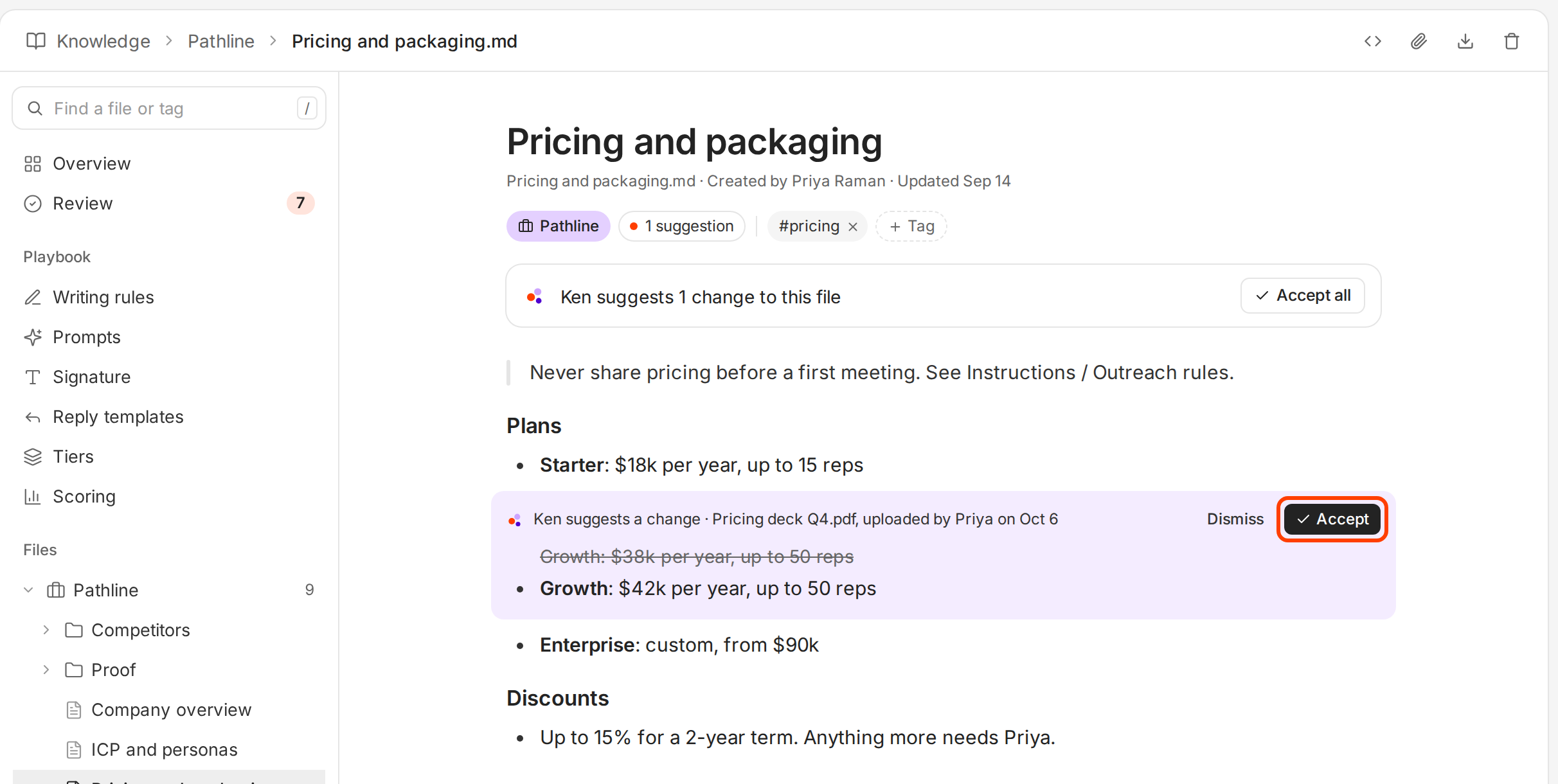Image resolution: width=1558 pixels, height=784 pixels.
Task: Open the source code view icon
Action: point(1373,42)
